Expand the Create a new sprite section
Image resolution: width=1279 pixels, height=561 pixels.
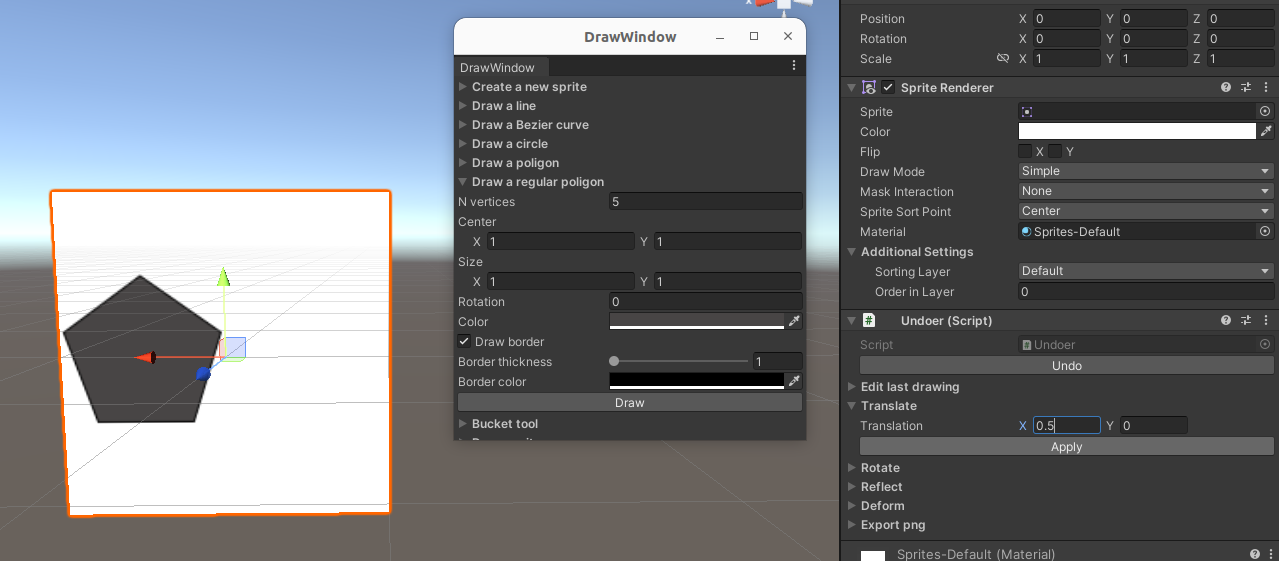[x=464, y=87]
